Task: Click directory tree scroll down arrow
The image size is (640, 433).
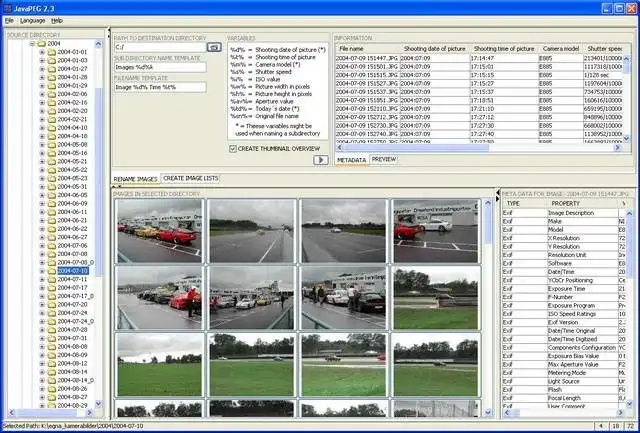Action: pyautogui.click(x=98, y=404)
